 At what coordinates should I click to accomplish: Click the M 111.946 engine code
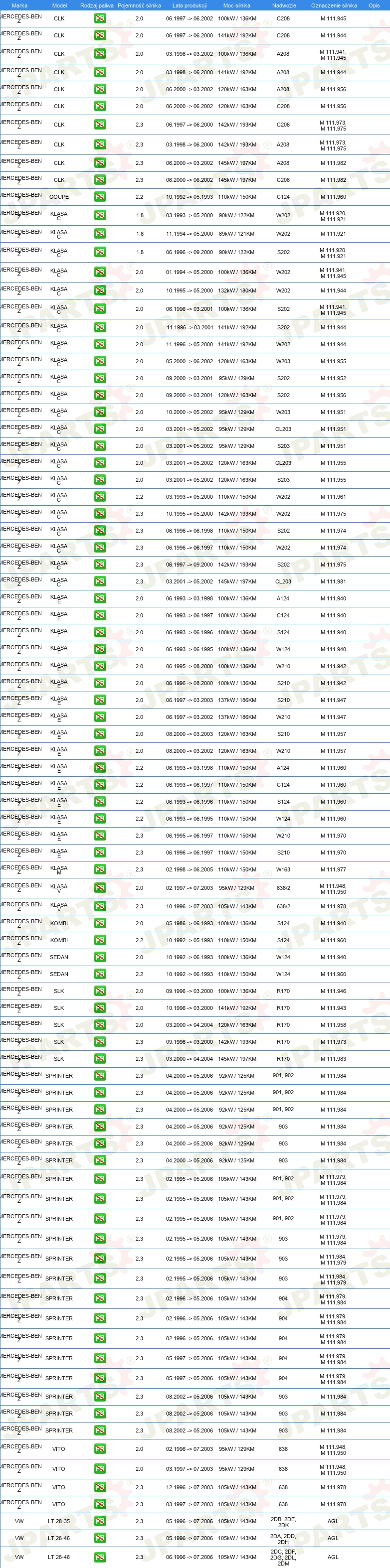(333, 991)
